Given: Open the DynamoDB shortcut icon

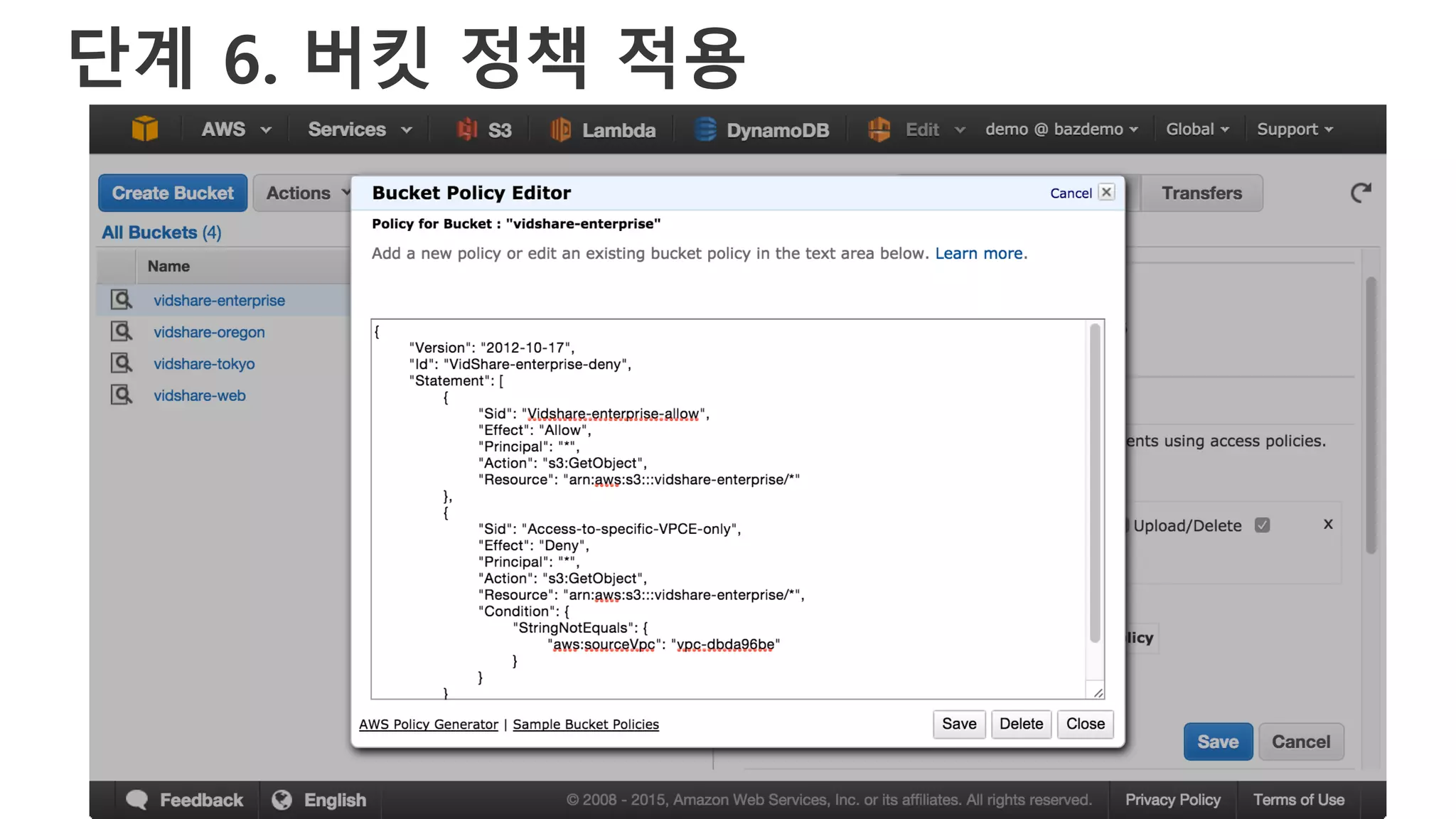Looking at the screenshot, I should (705, 129).
